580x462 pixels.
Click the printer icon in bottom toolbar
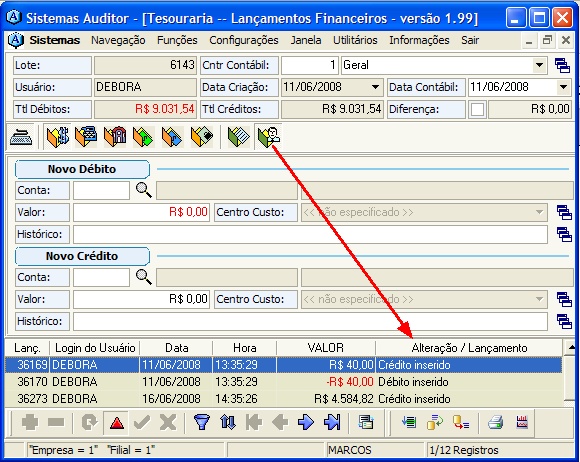(x=495, y=422)
